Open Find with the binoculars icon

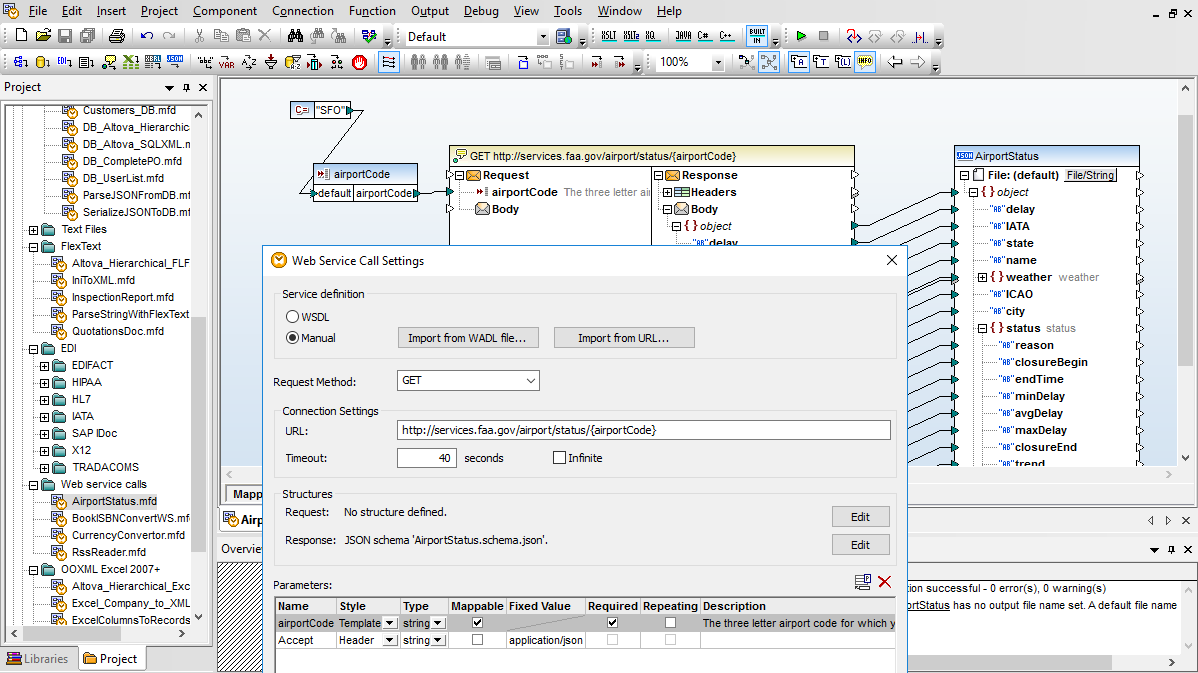[295, 36]
